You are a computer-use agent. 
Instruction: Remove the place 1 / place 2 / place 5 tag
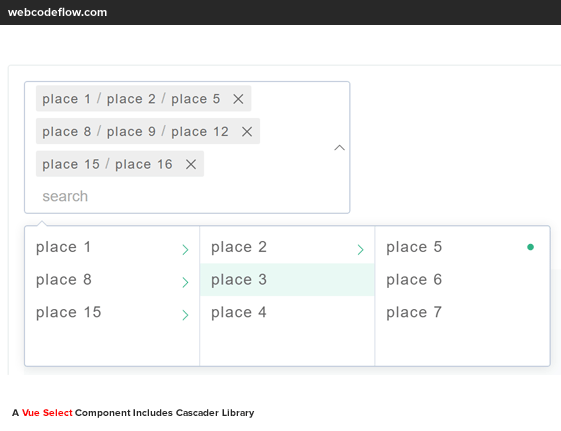tap(238, 99)
